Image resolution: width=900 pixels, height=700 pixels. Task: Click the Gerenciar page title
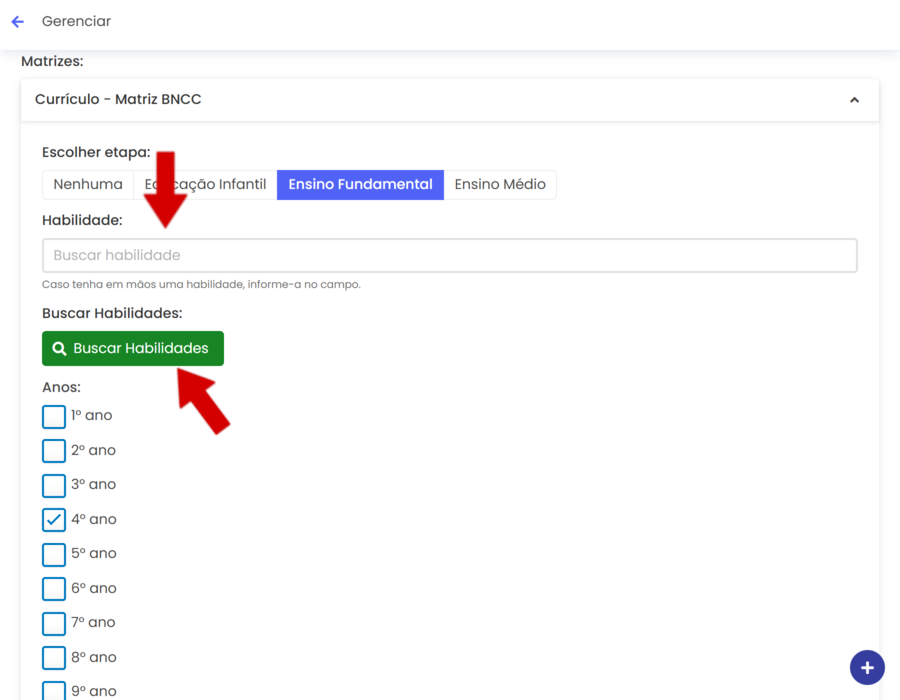tap(76, 21)
